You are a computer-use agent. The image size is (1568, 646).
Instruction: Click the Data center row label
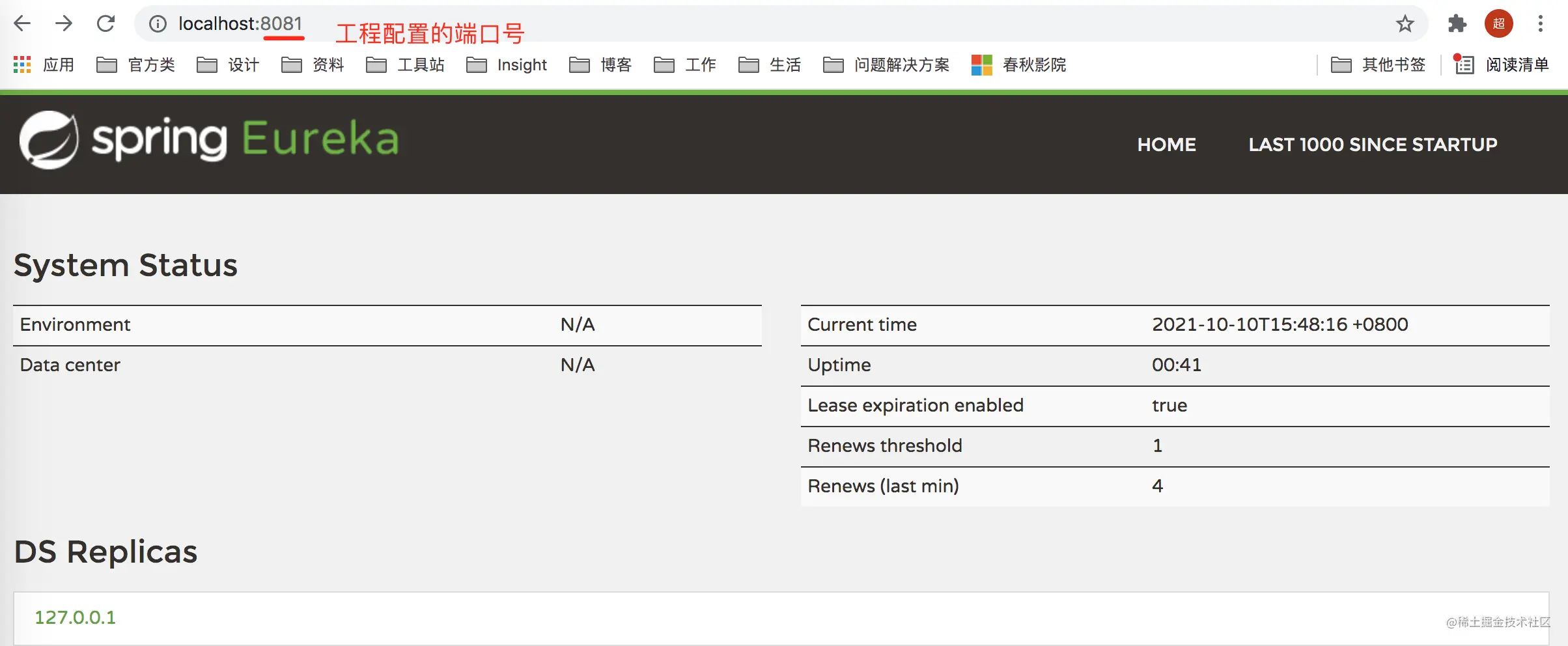tap(70, 365)
